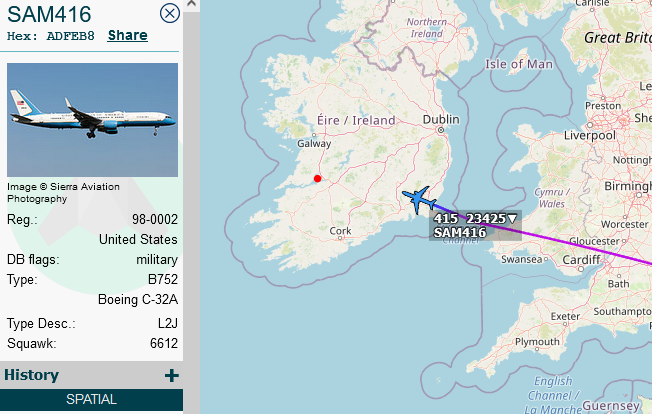
Task: Click the Liverpool city label on map
Action: pyautogui.click(x=590, y=136)
